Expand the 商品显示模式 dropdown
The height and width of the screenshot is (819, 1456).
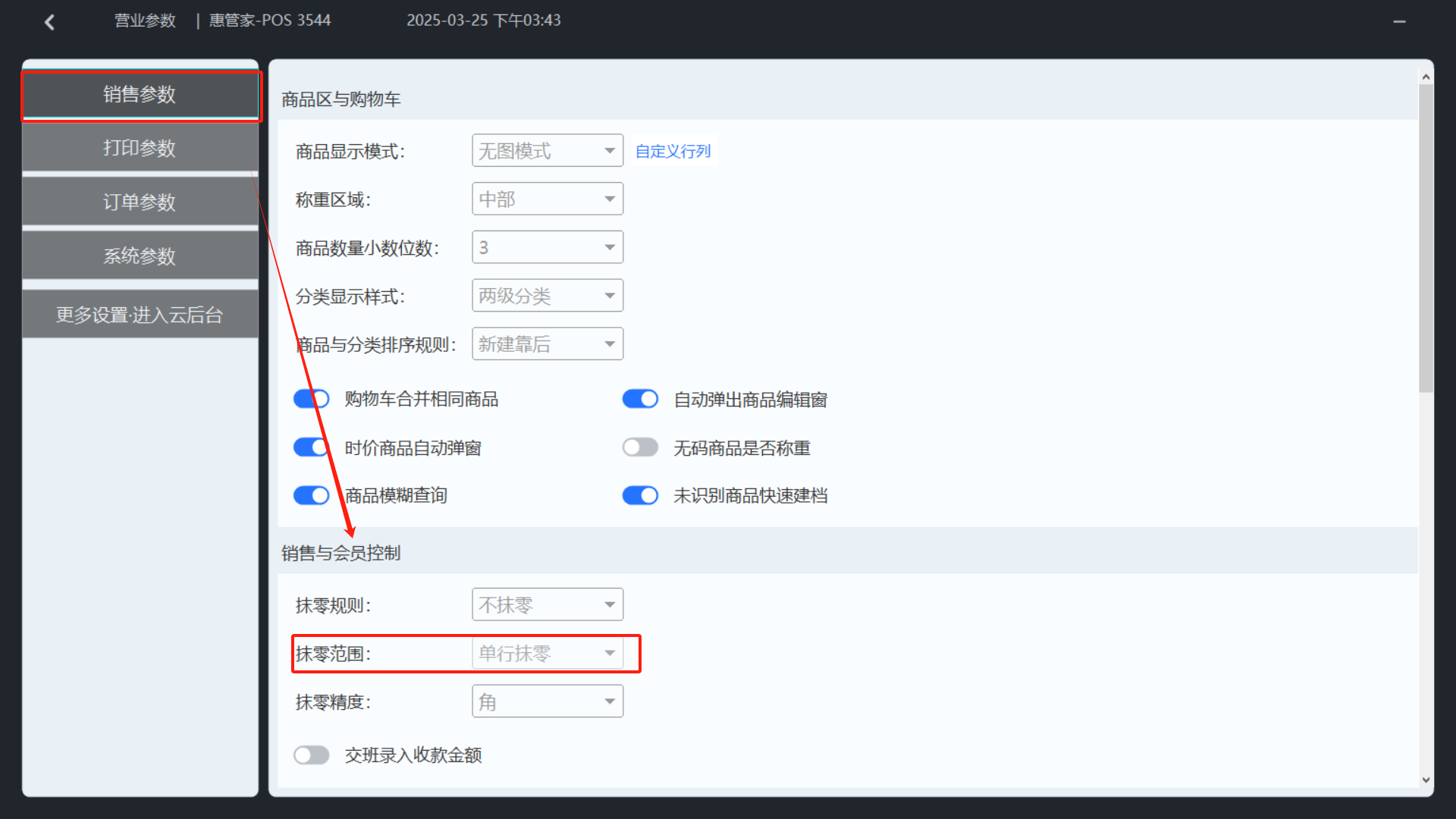(548, 151)
